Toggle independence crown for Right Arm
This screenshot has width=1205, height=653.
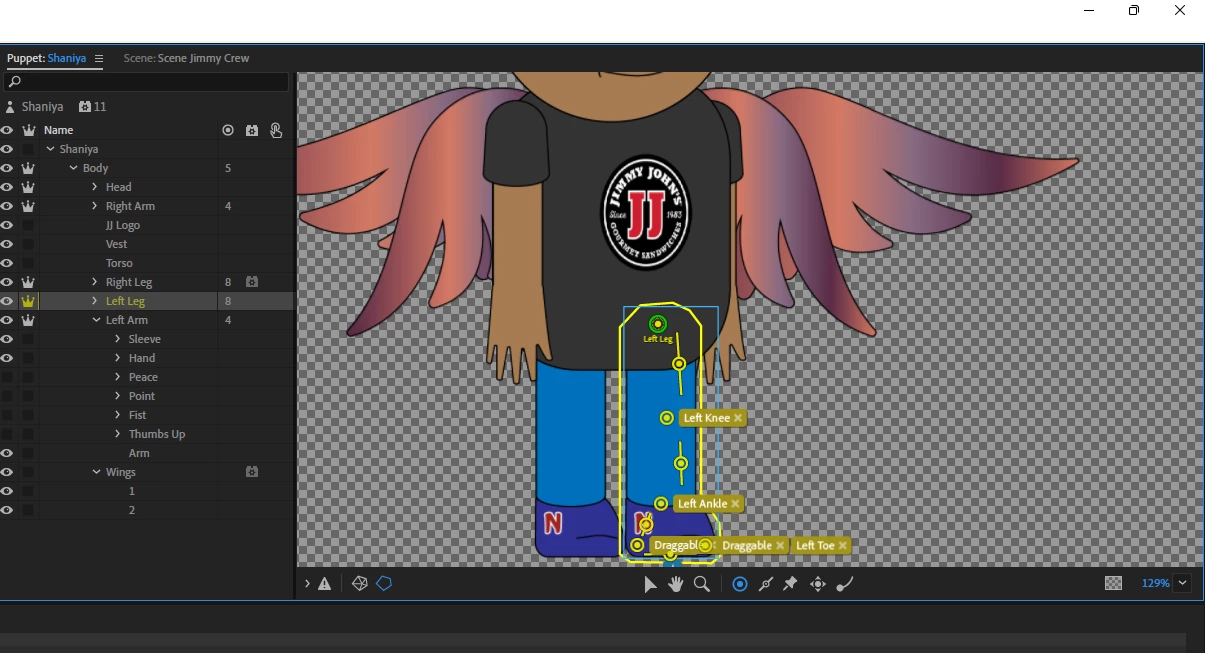click(28, 206)
